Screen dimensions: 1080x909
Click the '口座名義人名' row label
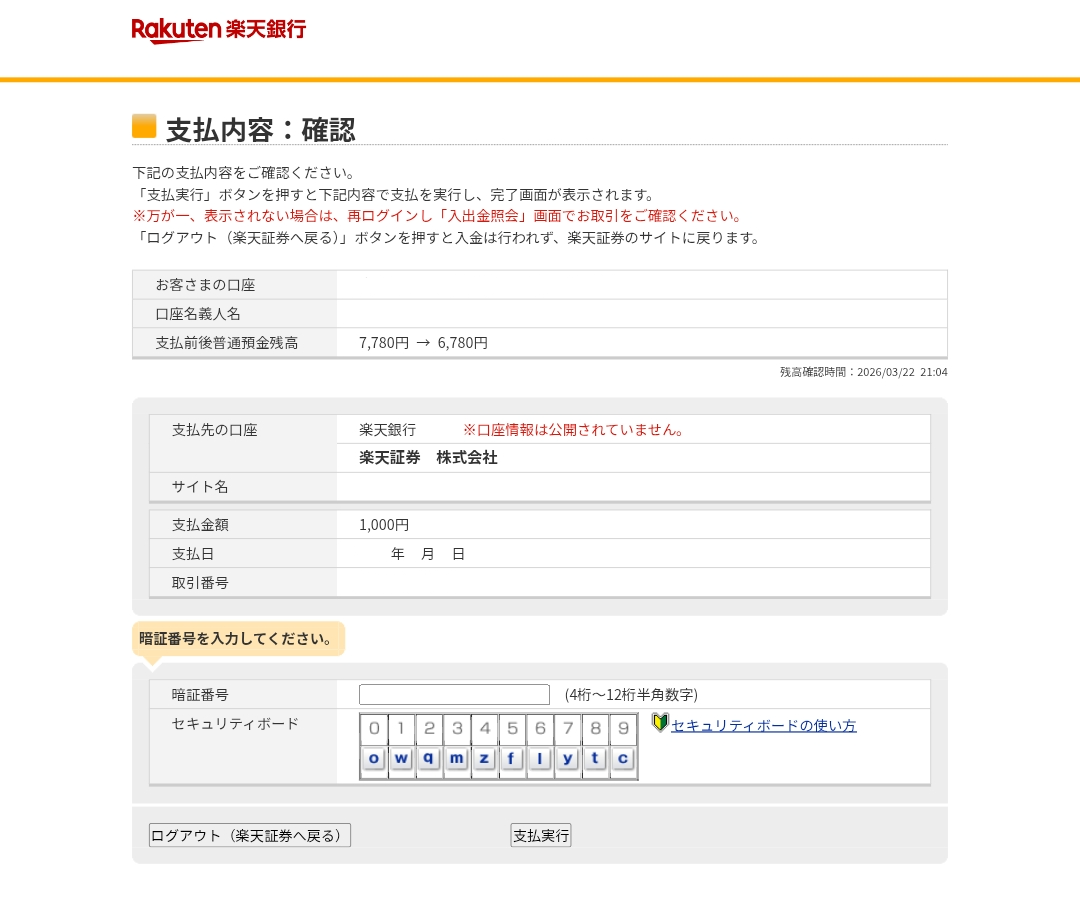pos(198,314)
